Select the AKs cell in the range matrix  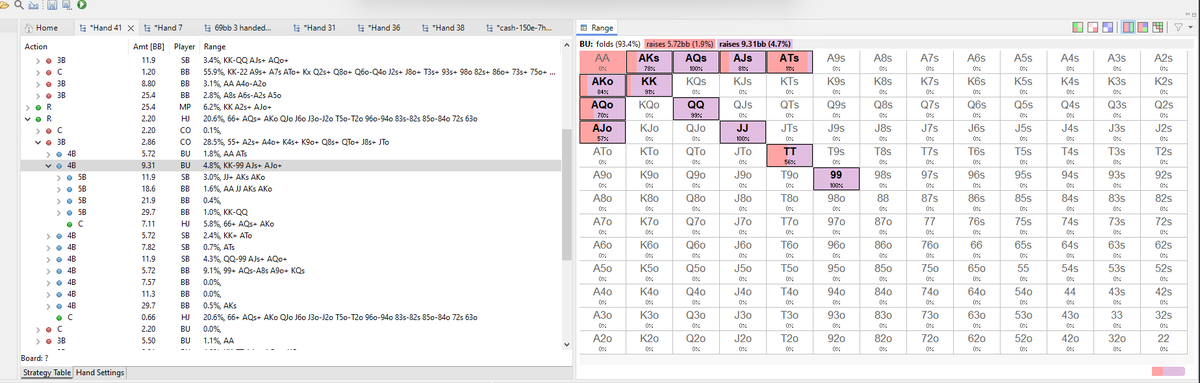click(648, 62)
